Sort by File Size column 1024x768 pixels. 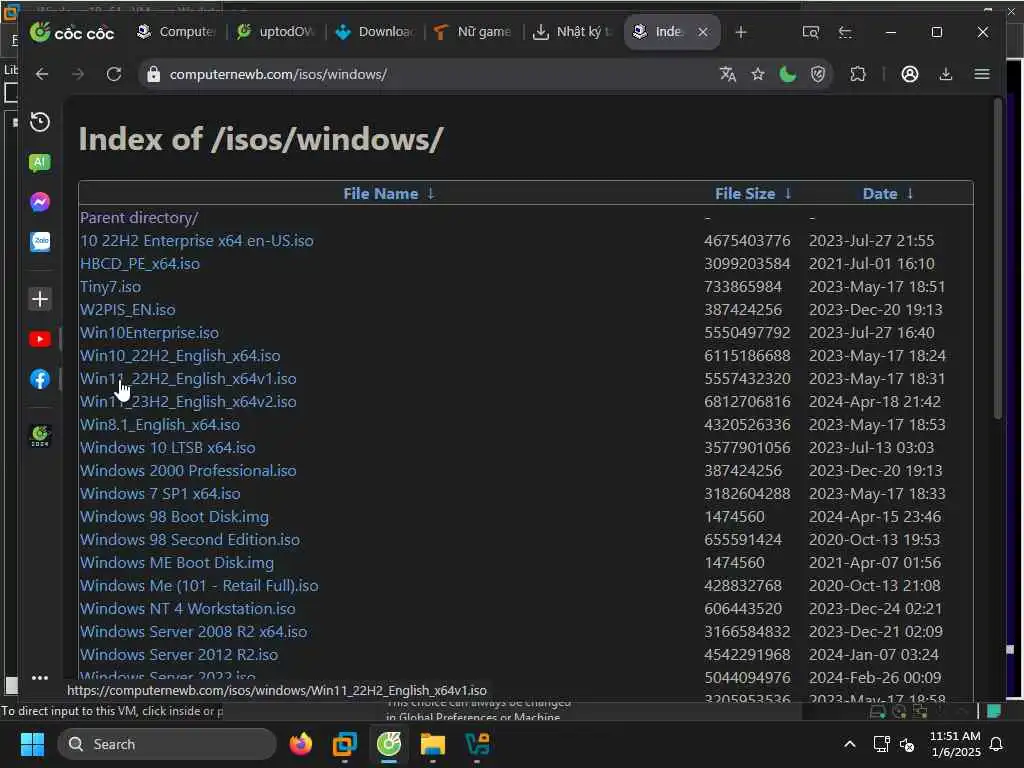click(753, 194)
